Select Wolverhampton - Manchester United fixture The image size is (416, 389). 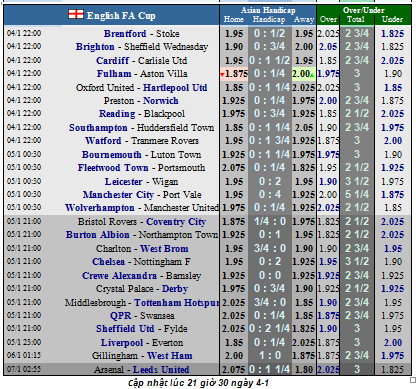click(142, 208)
